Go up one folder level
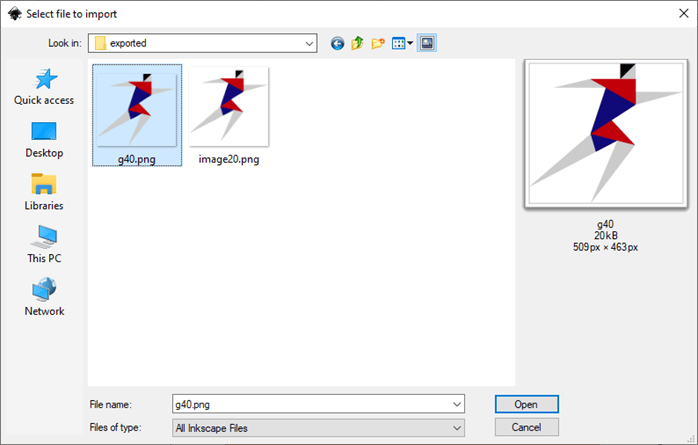The height and width of the screenshot is (445, 698). (357, 43)
